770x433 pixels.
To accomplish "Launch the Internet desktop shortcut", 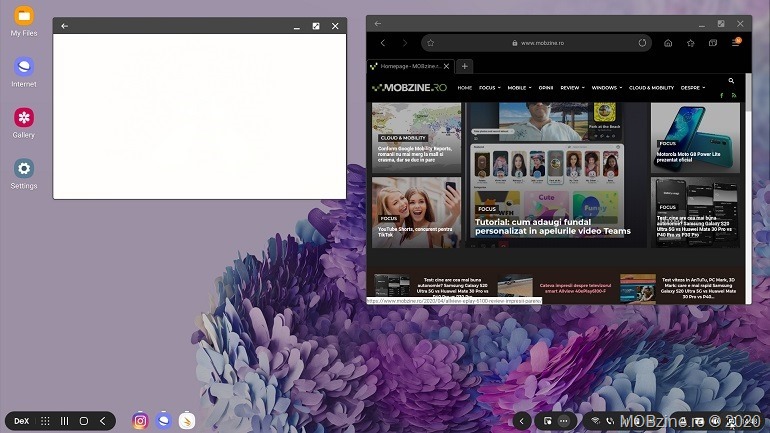I will tap(24, 72).
